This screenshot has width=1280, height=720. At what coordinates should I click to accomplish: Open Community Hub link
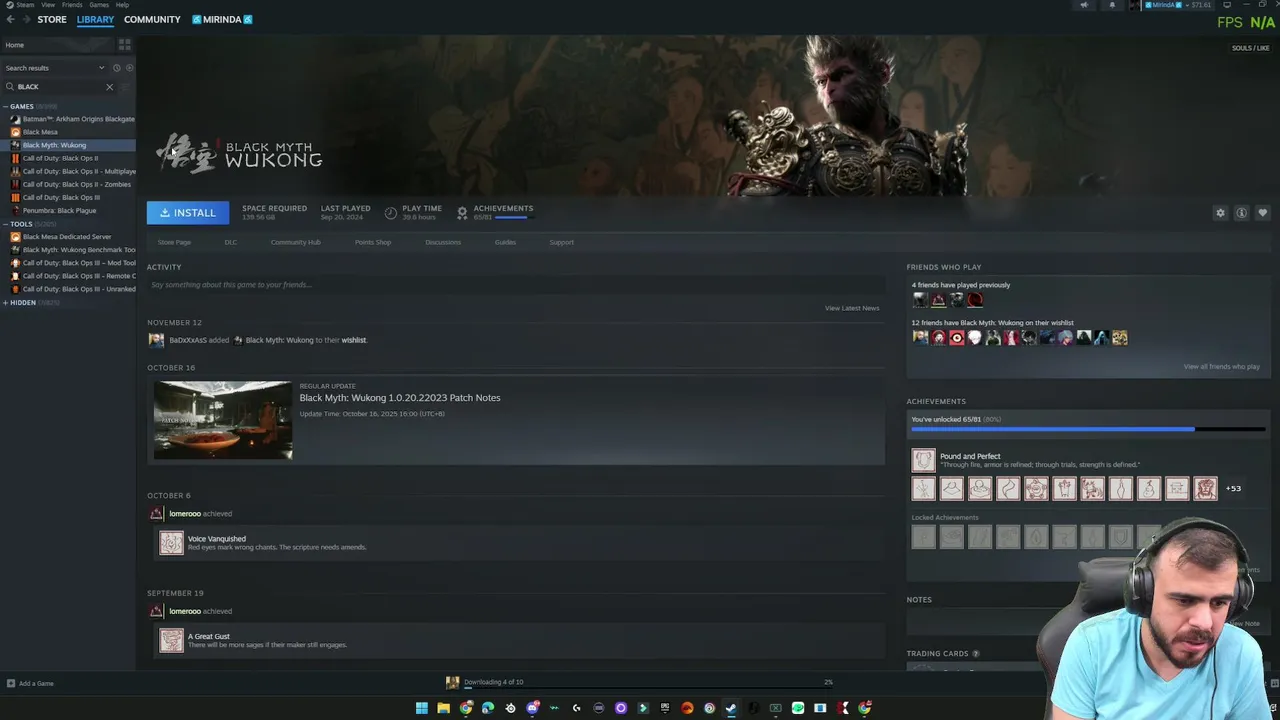click(x=296, y=242)
